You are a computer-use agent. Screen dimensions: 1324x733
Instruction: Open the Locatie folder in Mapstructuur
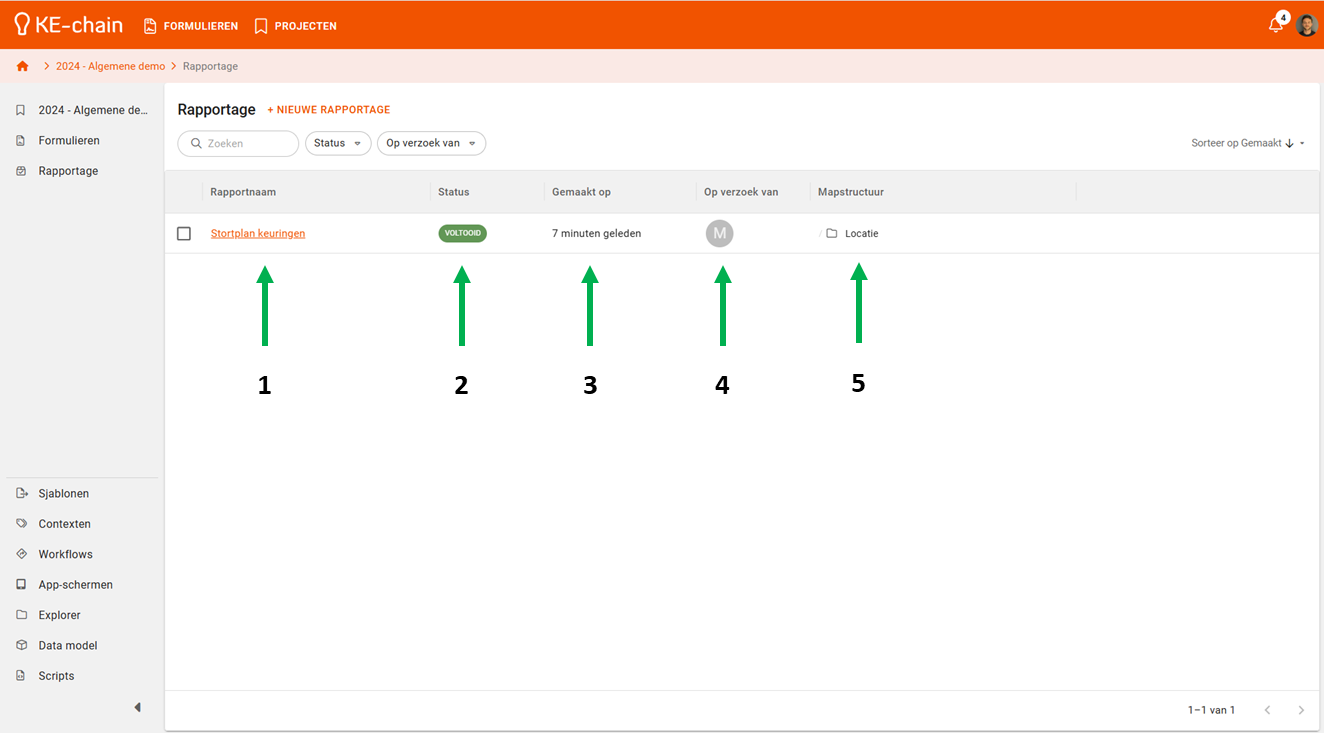pyautogui.click(x=860, y=234)
